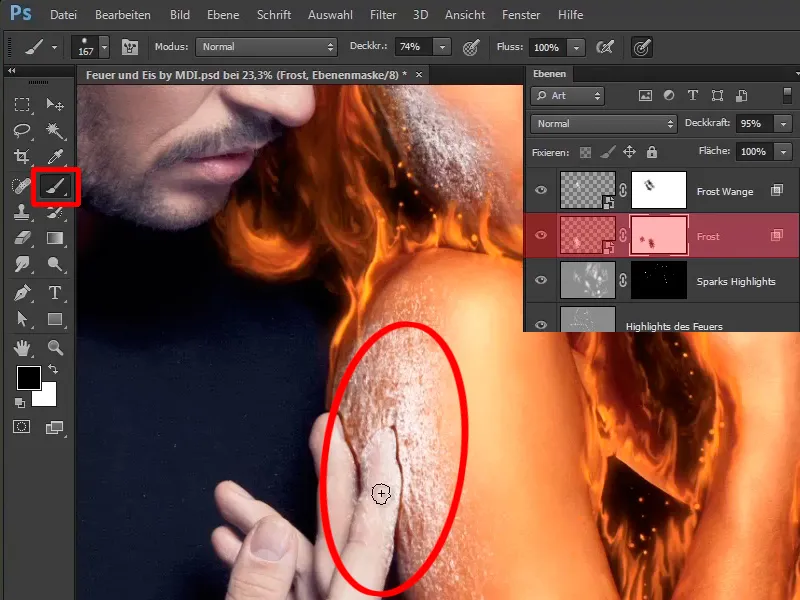Filter layers by type layers
The width and height of the screenshot is (800, 600).
pyautogui.click(x=693, y=95)
